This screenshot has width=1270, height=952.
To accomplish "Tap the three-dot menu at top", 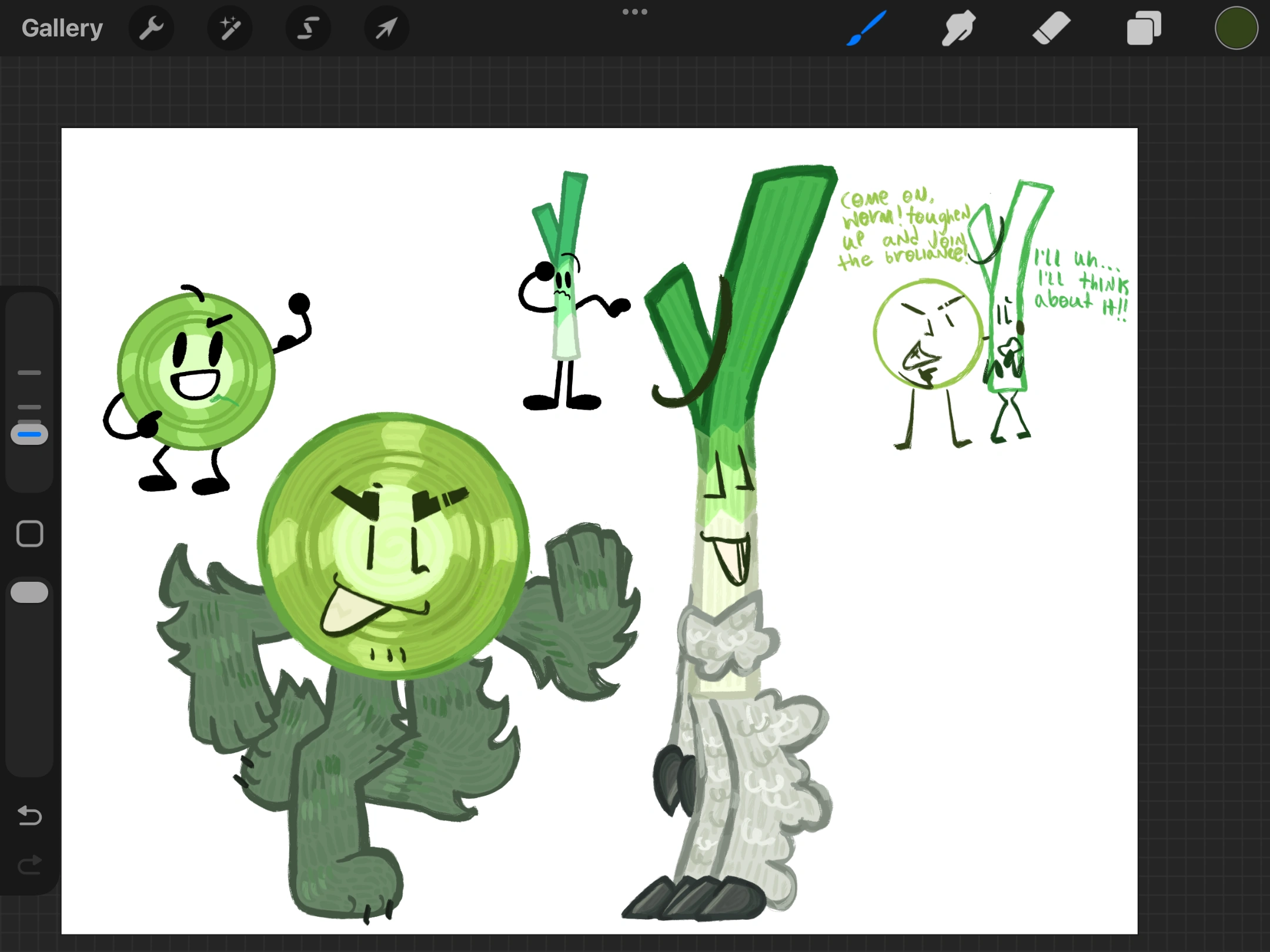I will 635,12.
